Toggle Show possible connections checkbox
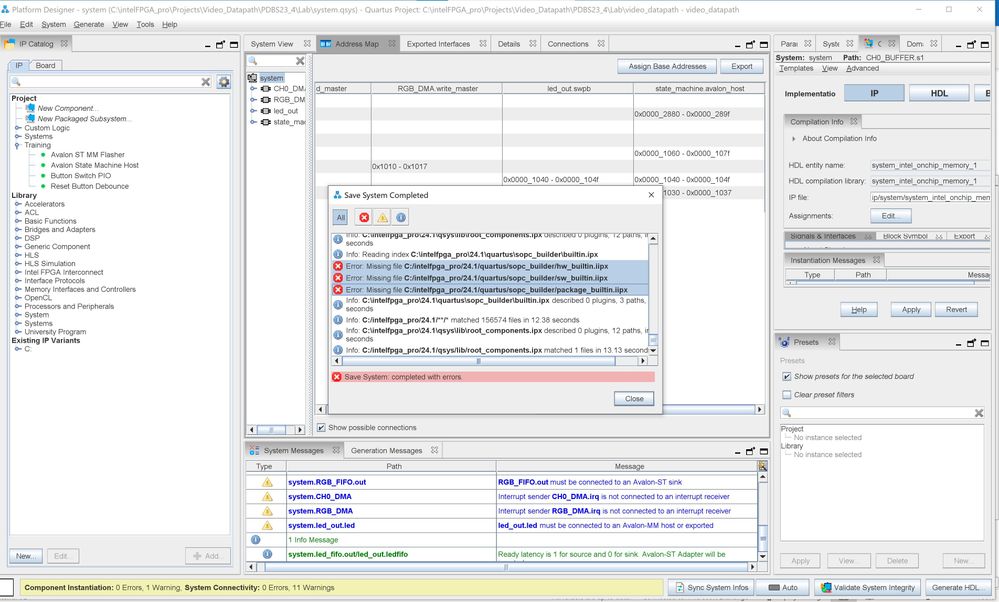 [321, 428]
